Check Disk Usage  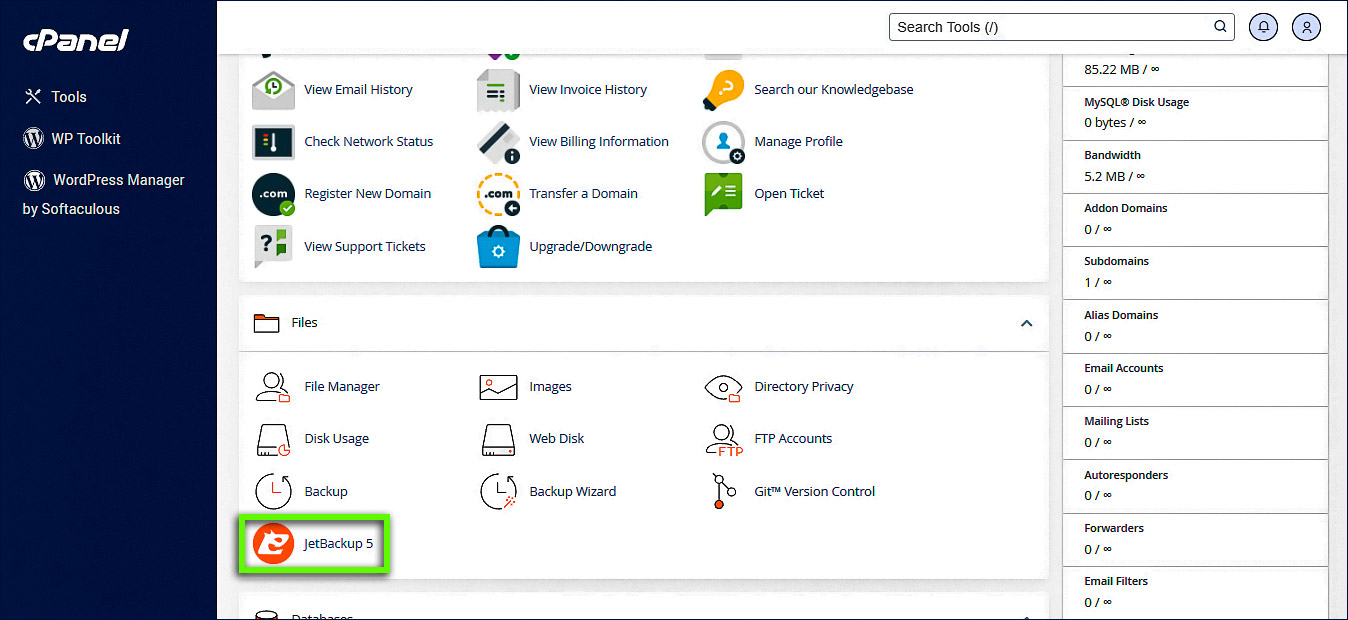pos(336,439)
